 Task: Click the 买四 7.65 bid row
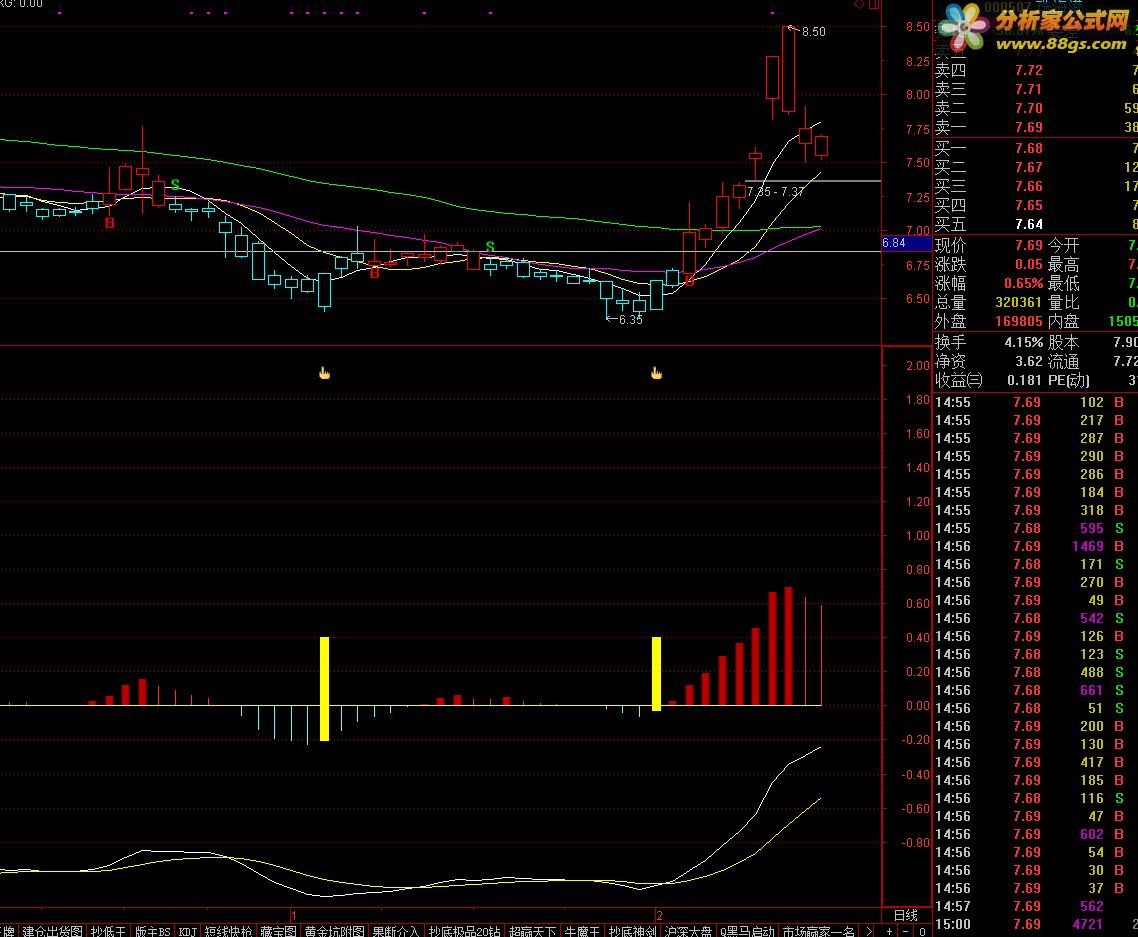[x=1036, y=205]
